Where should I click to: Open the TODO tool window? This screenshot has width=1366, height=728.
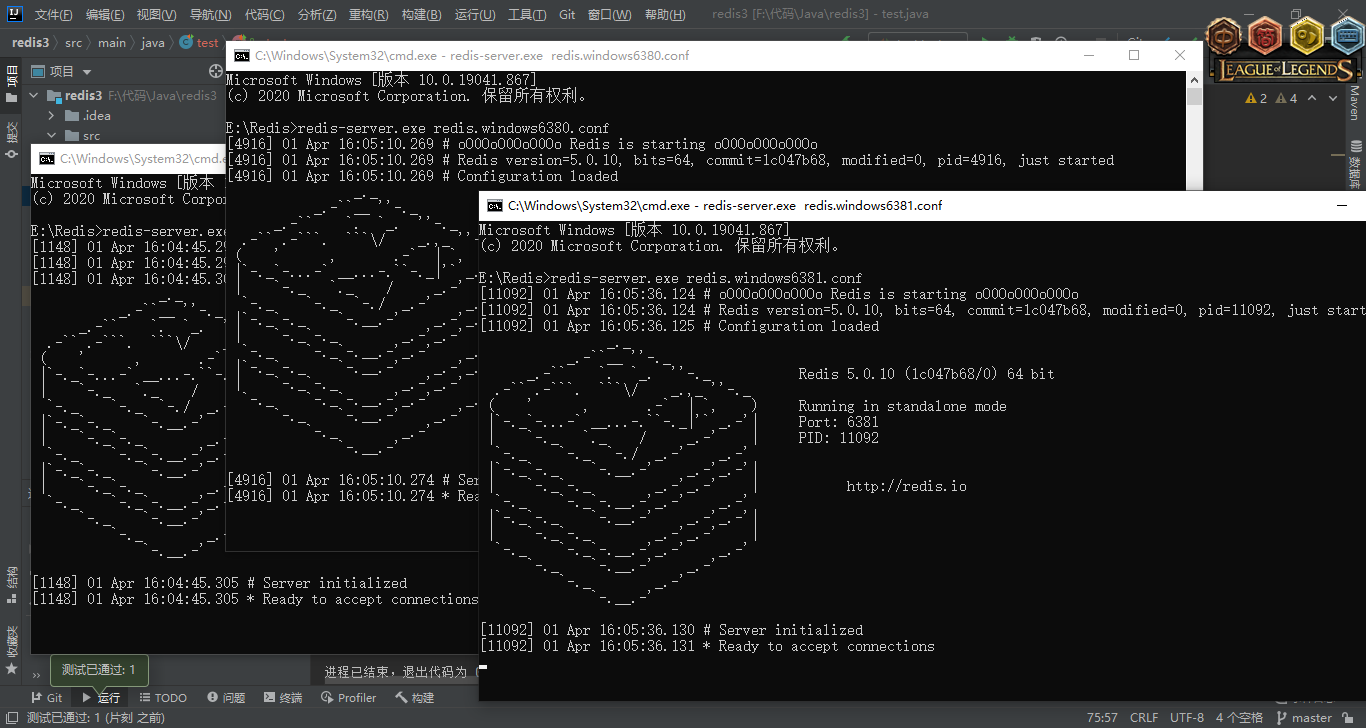(163, 698)
